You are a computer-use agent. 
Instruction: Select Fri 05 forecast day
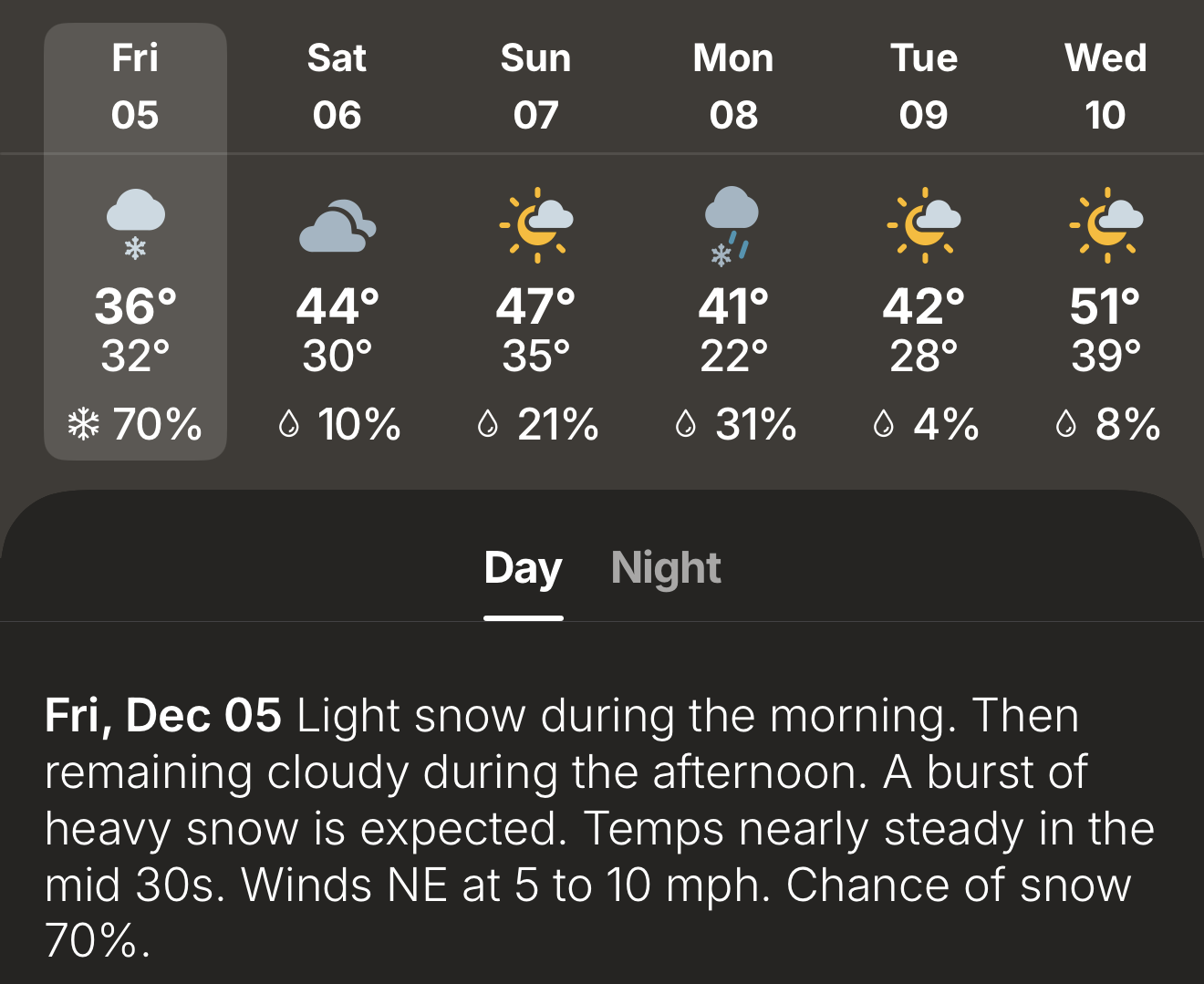tap(135, 87)
